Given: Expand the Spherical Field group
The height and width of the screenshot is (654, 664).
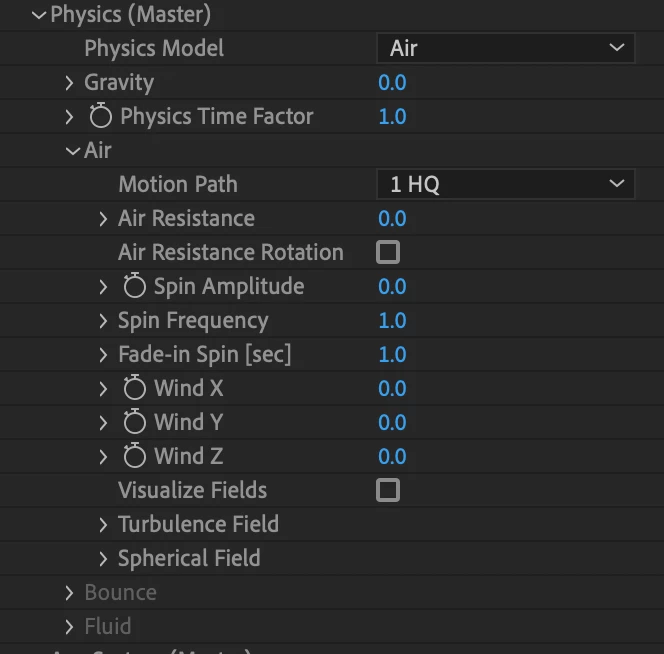Looking at the screenshot, I should [103, 559].
